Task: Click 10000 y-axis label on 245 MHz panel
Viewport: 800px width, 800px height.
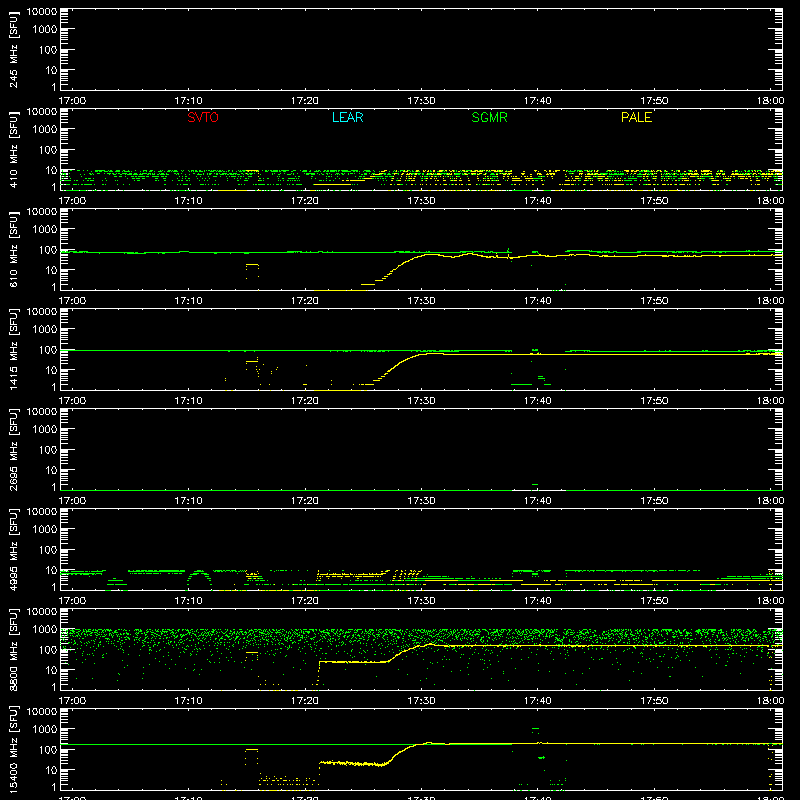Action: click(42, 12)
